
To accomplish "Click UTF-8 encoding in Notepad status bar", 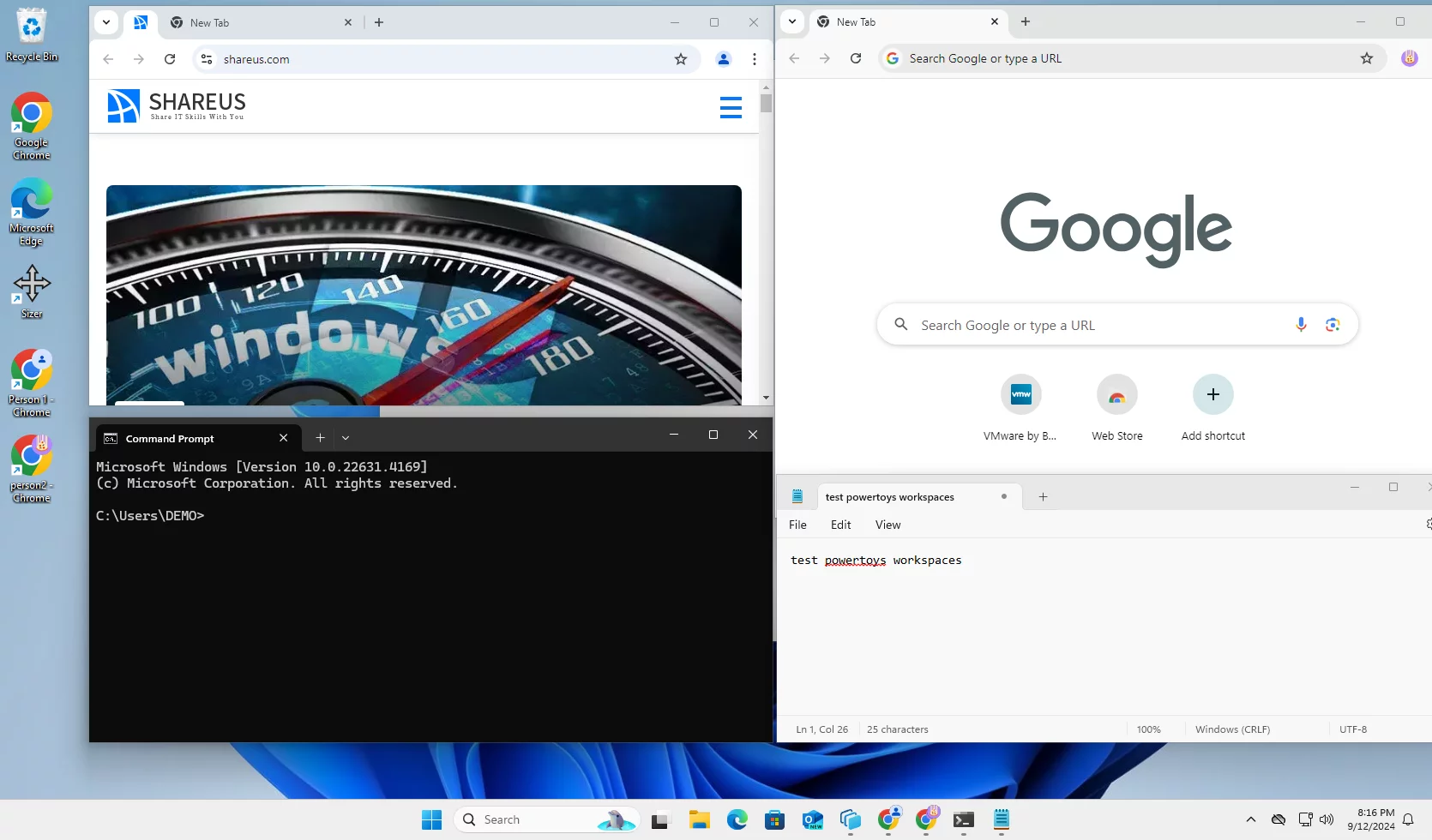I will coord(1353,729).
